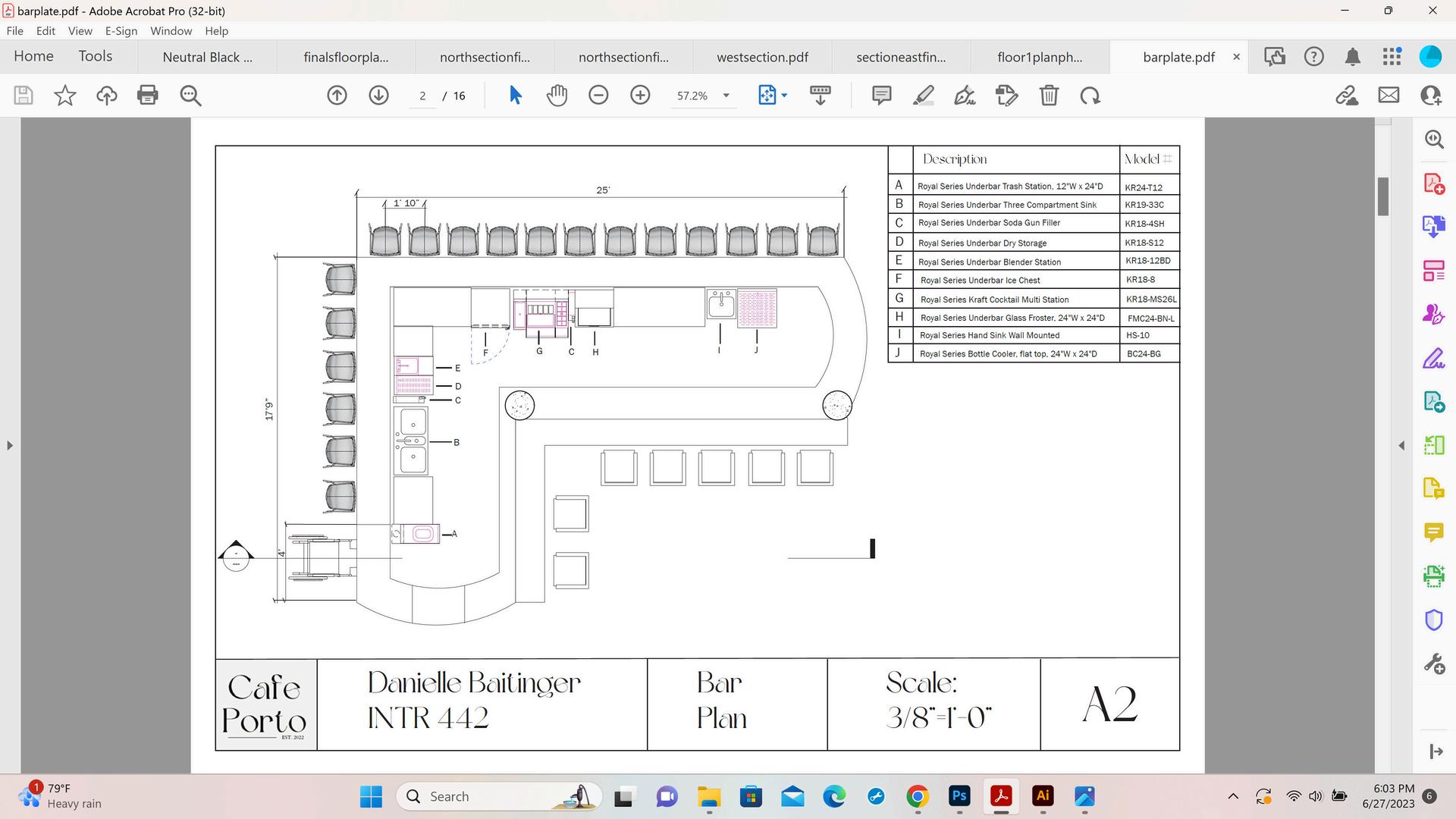Click the page number input field

tap(422, 96)
